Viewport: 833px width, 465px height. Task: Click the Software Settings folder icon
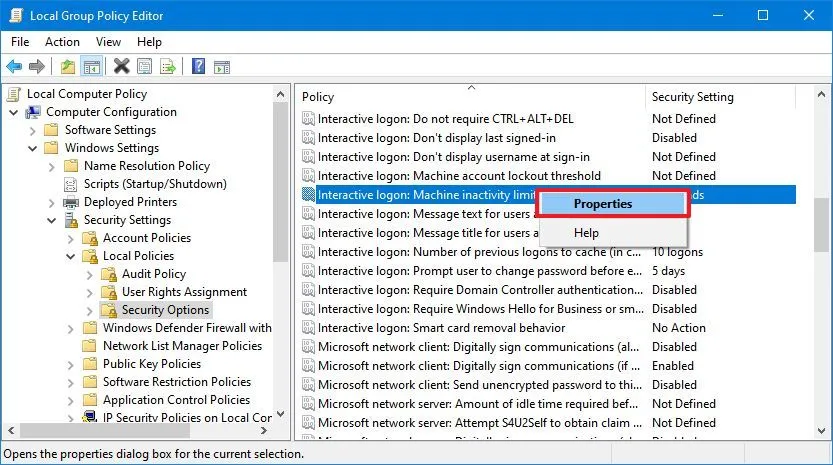51,130
